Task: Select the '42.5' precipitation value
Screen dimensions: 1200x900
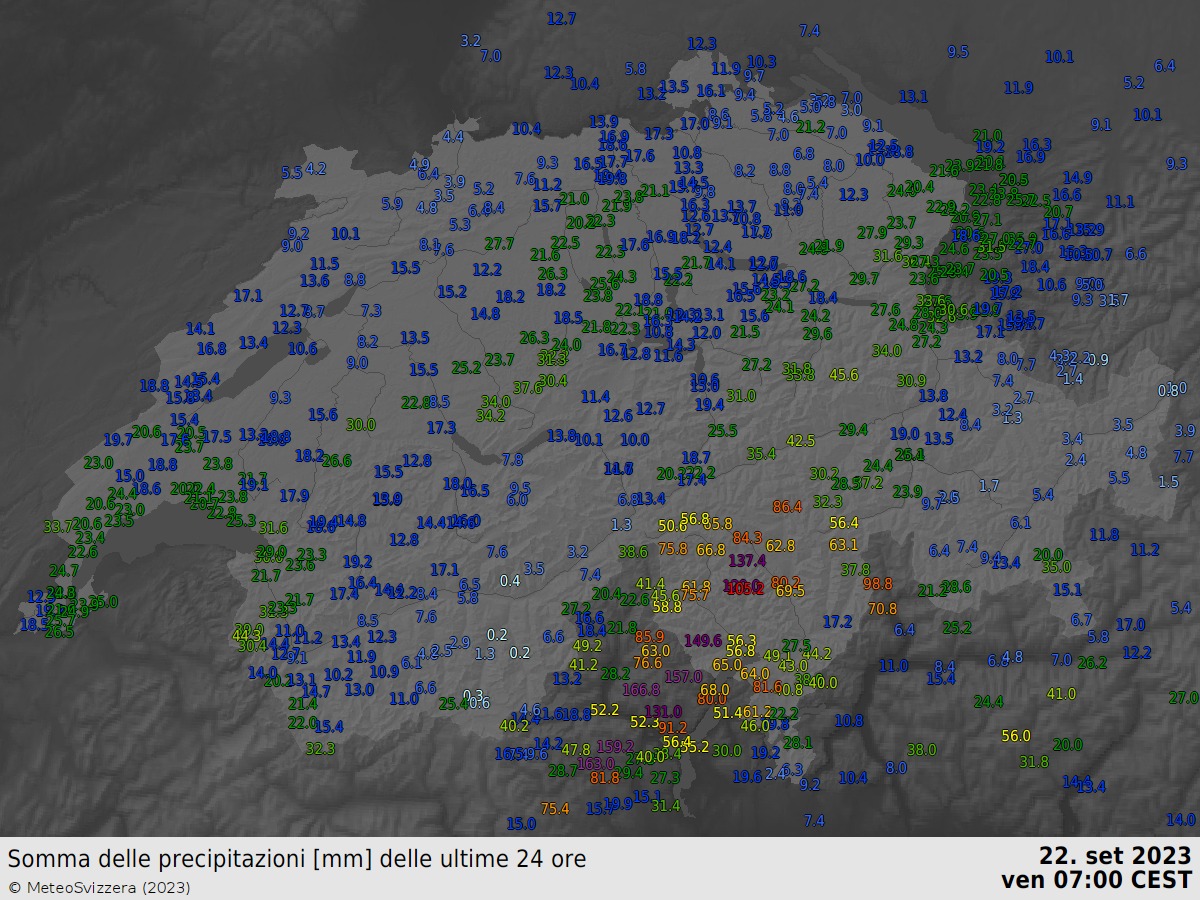Action: [801, 440]
